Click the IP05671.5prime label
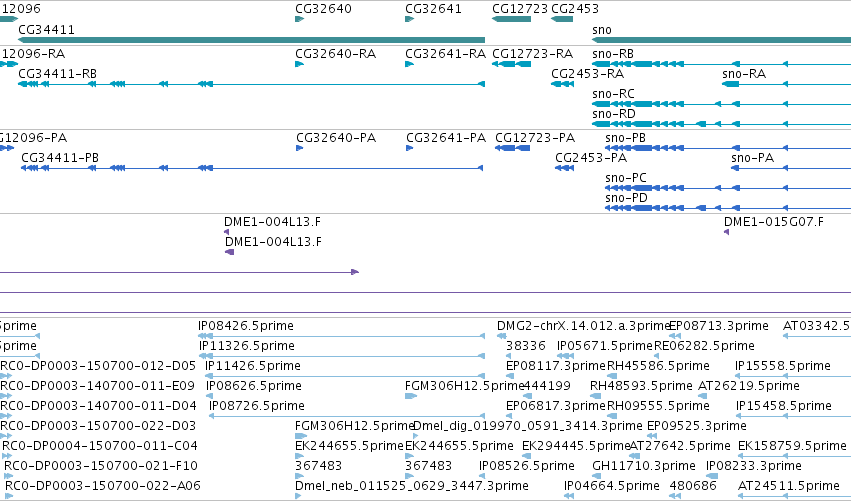 (x=605, y=346)
